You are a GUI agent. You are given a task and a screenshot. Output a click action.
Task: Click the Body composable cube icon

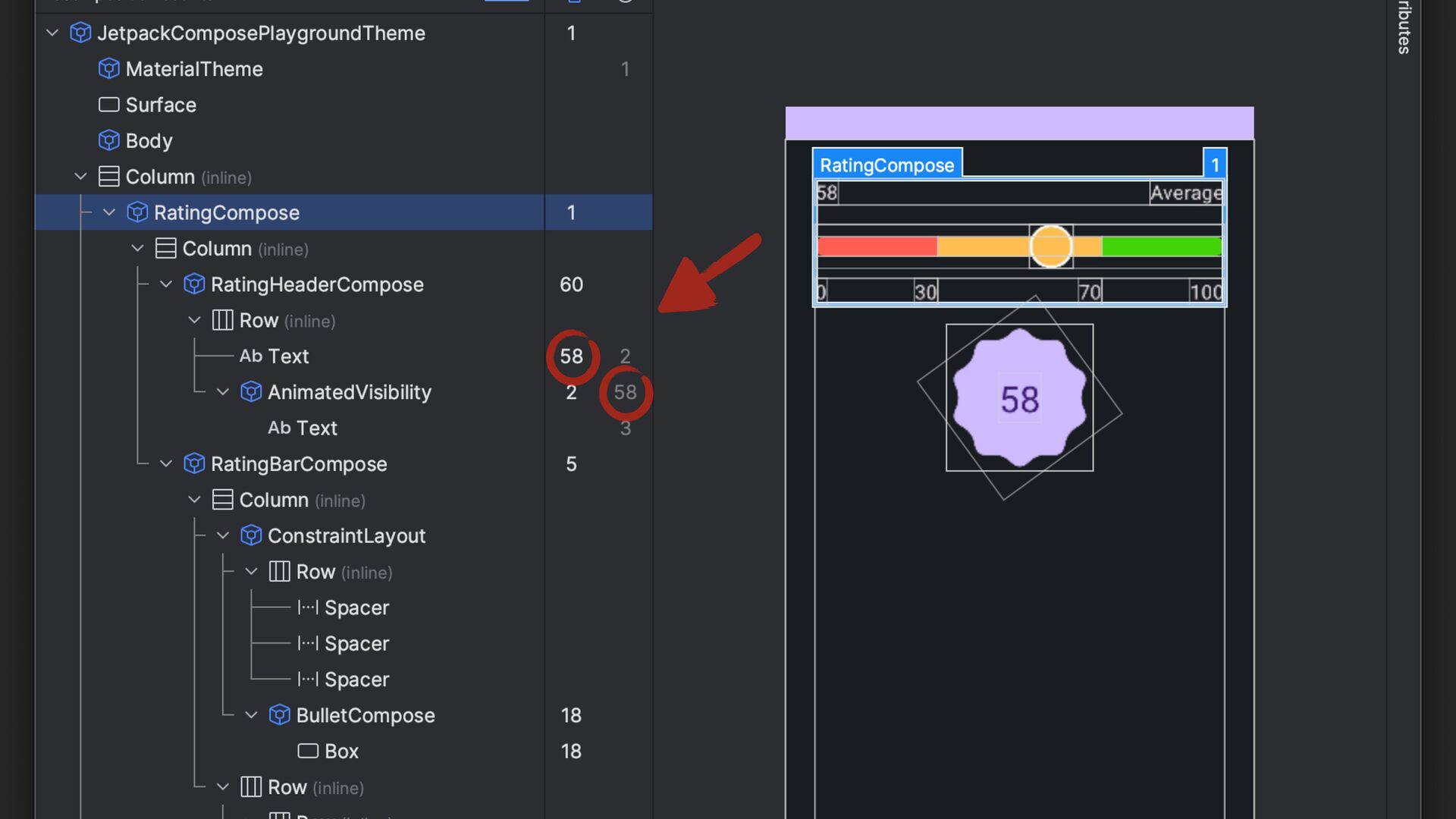tap(108, 140)
